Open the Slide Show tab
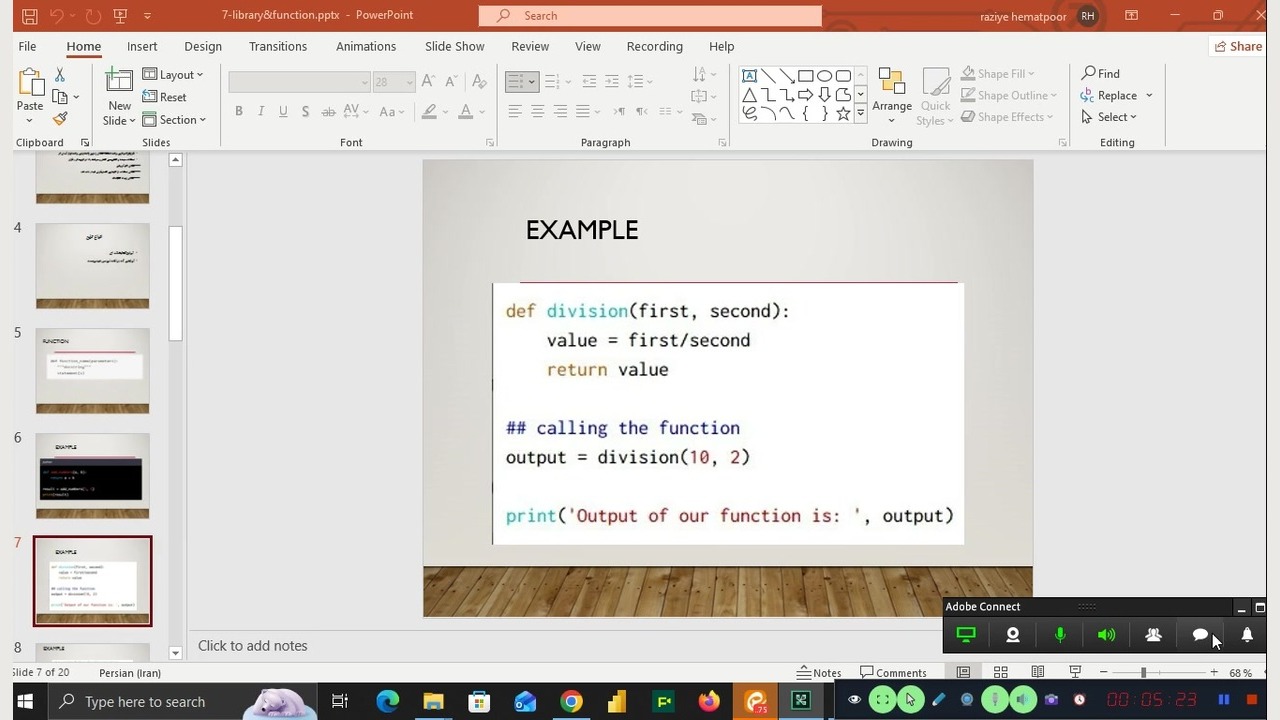 click(x=454, y=46)
